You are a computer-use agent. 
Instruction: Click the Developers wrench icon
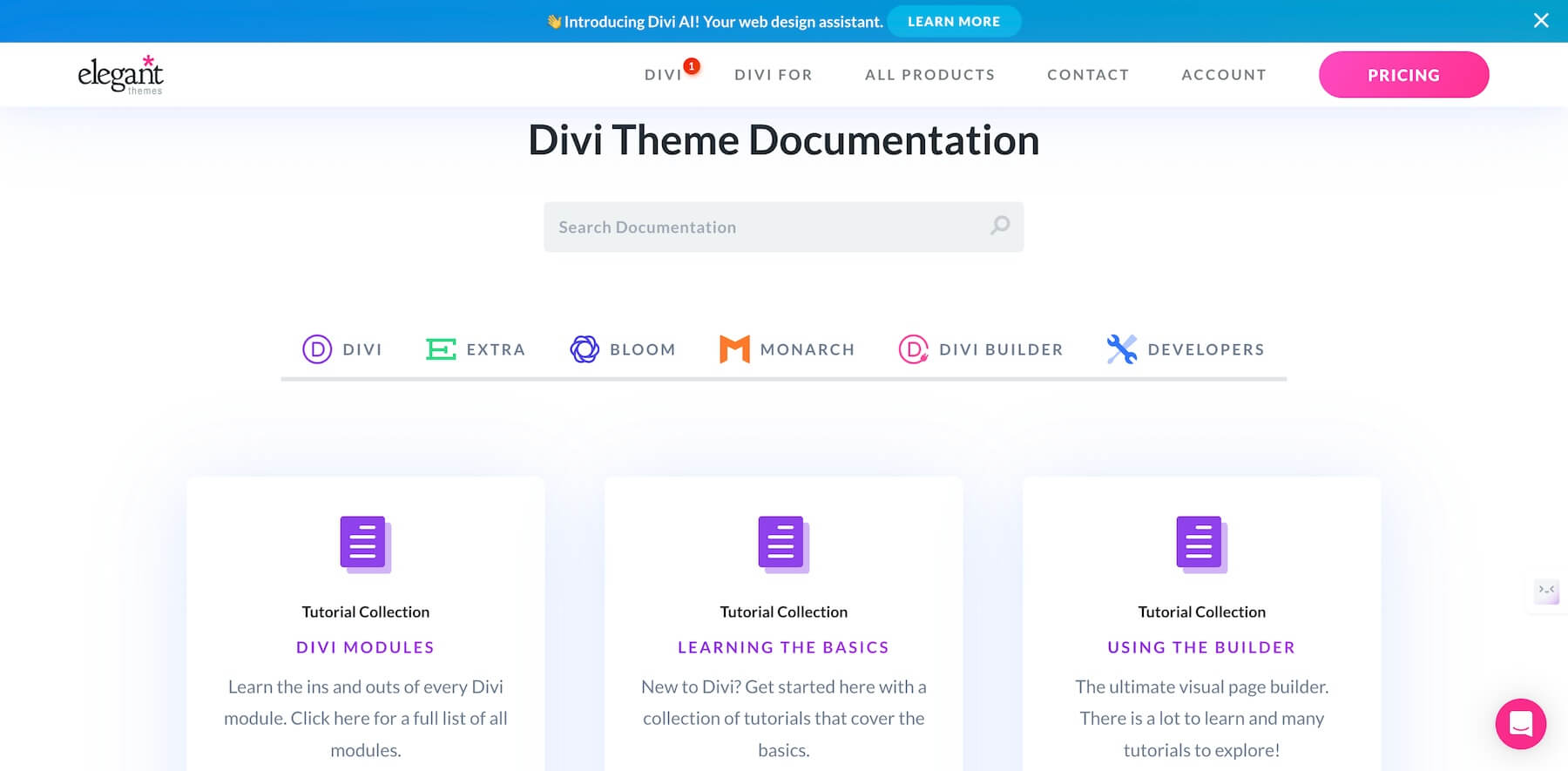1122,349
